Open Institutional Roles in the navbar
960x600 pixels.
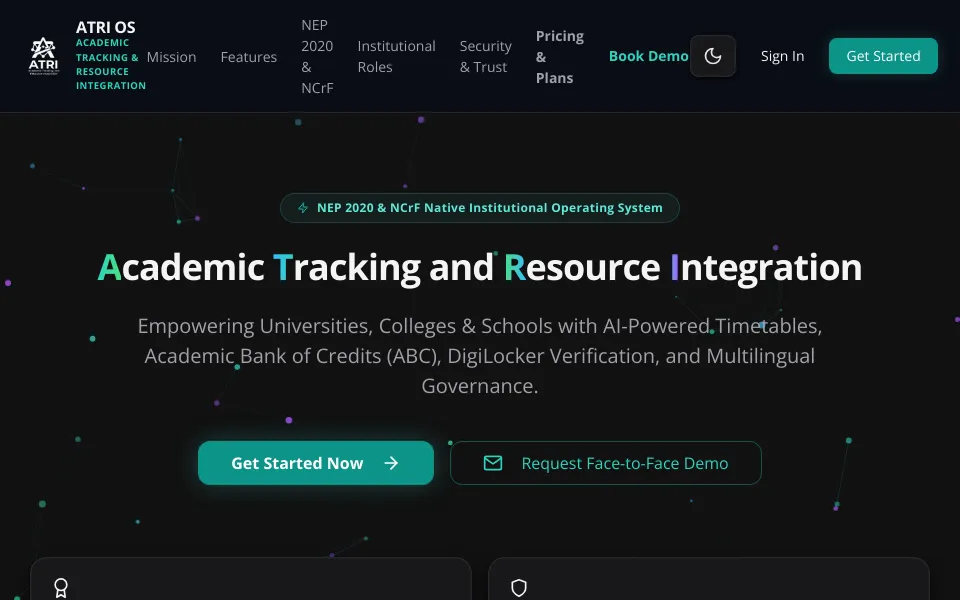pos(396,56)
